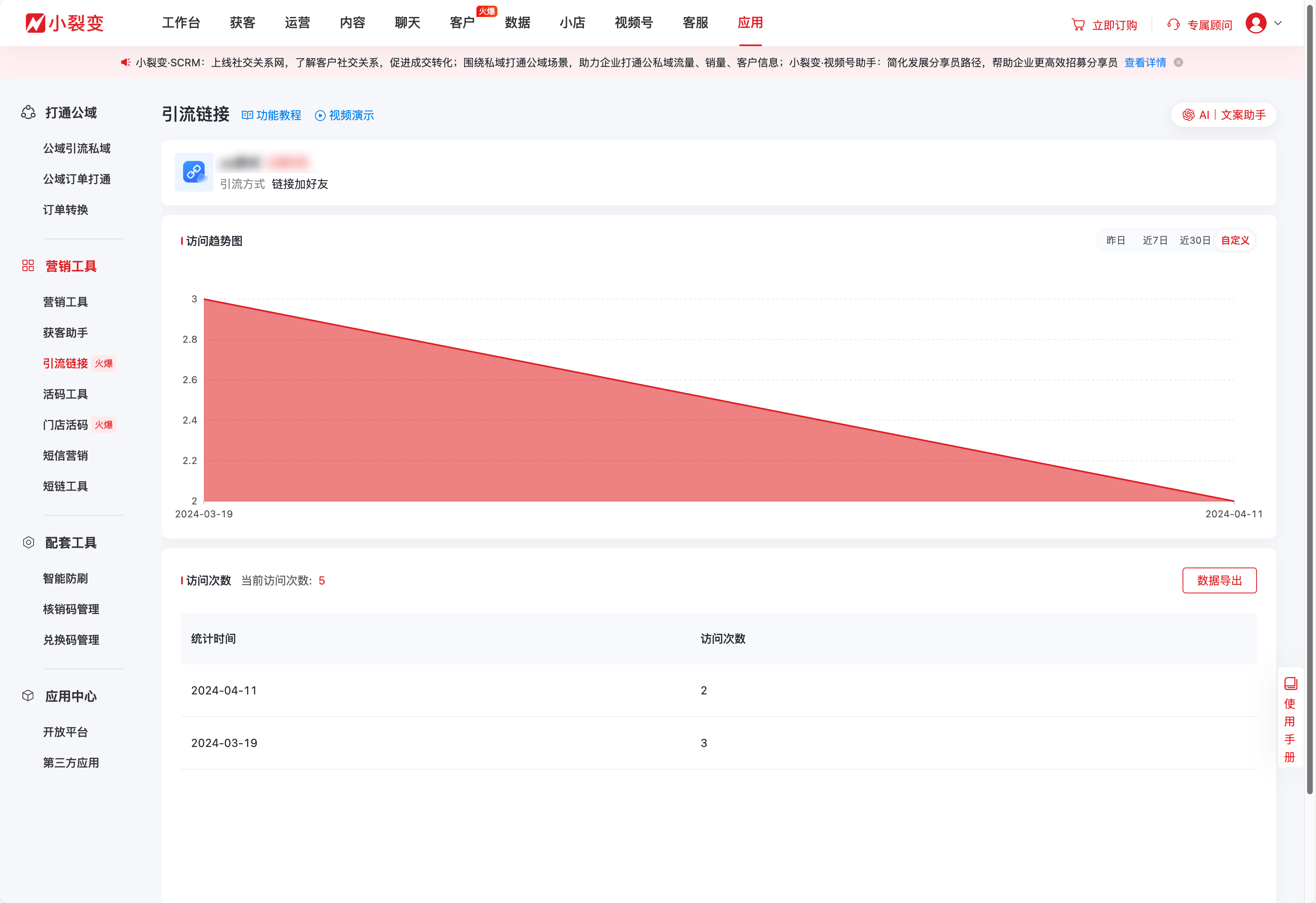This screenshot has height=903, width=1316.
Task: Expand account menu via chevron
Action: (1278, 24)
